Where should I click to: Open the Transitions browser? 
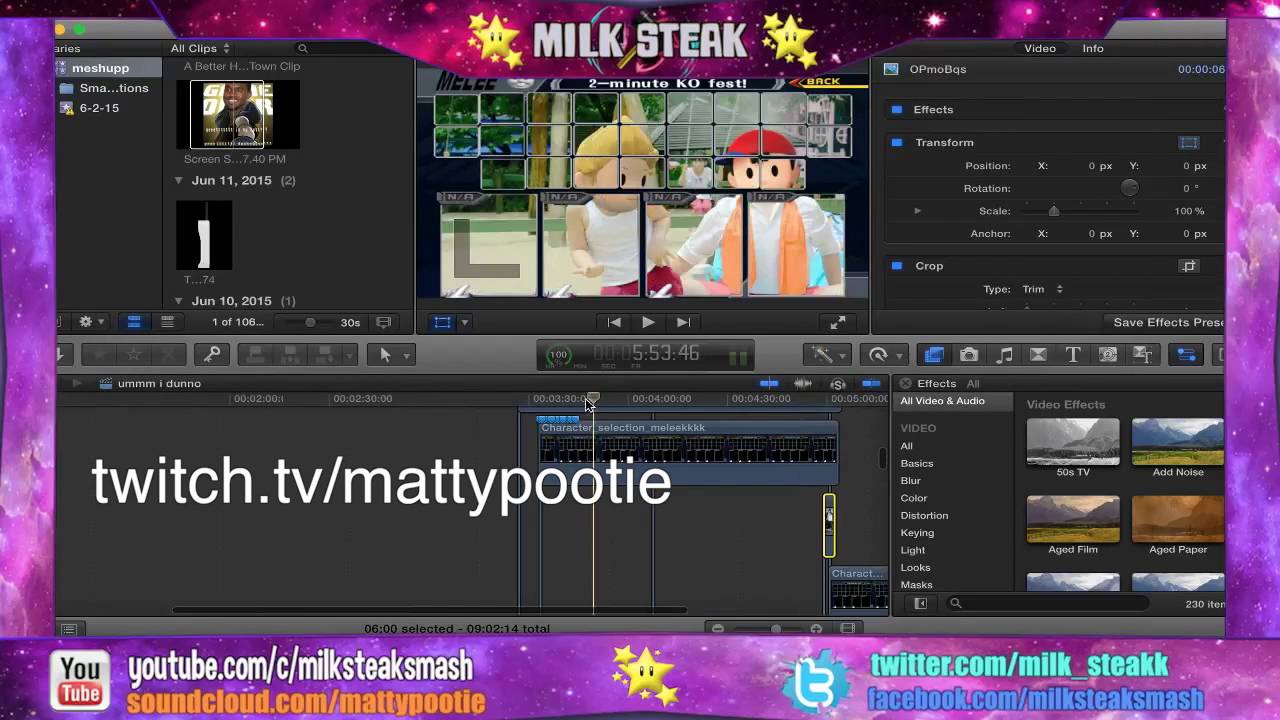click(1038, 354)
